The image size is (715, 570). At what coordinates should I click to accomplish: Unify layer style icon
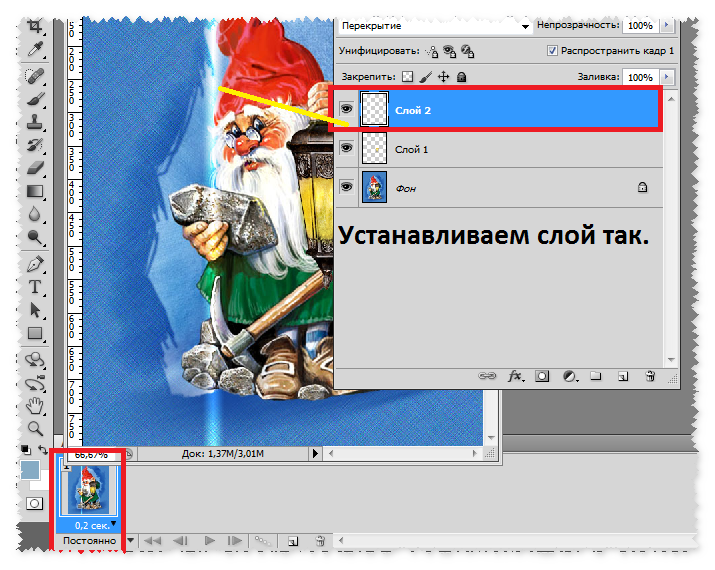(x=467, y=52)
